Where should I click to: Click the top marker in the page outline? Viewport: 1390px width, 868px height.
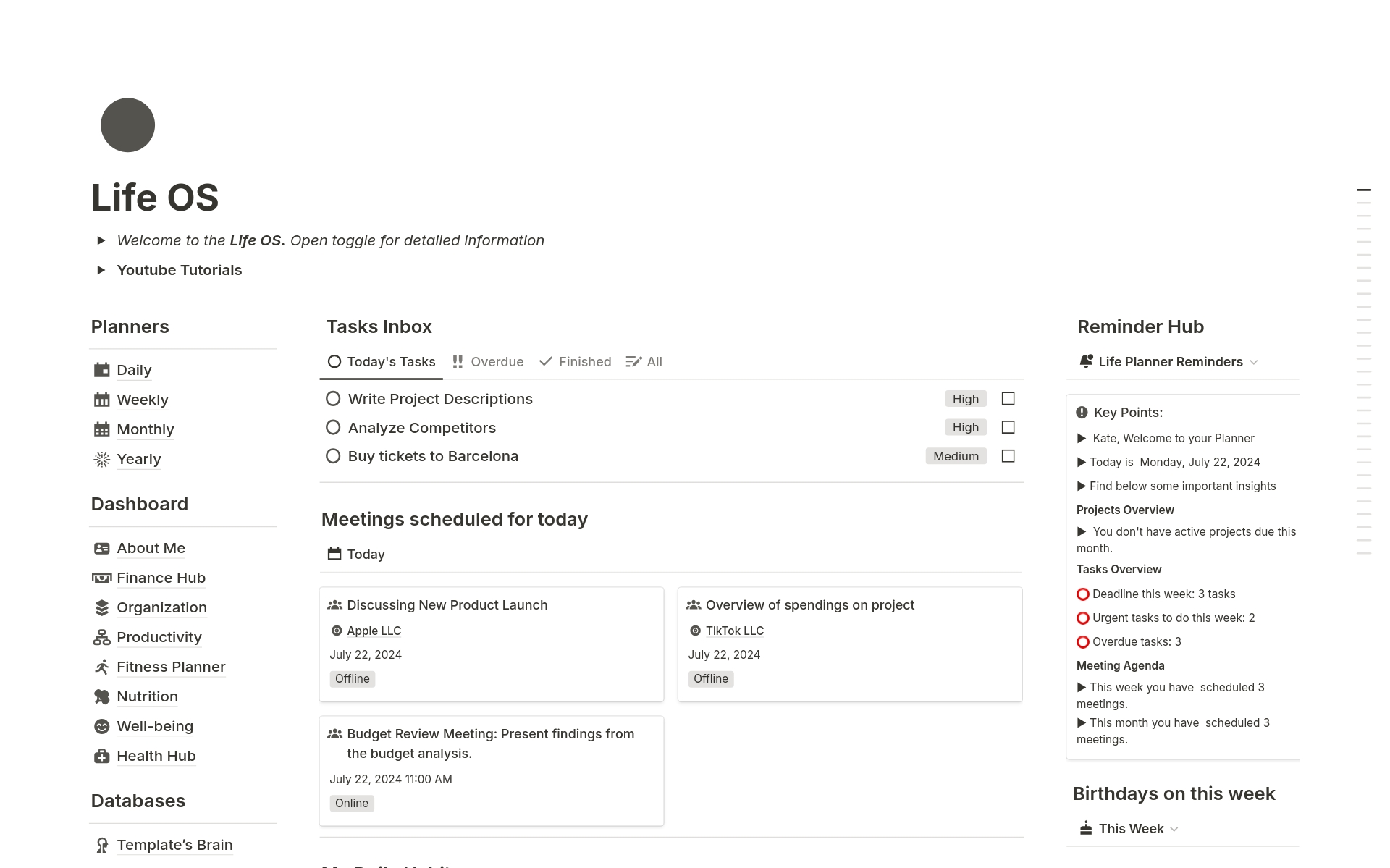click(x=1363, y=190)
